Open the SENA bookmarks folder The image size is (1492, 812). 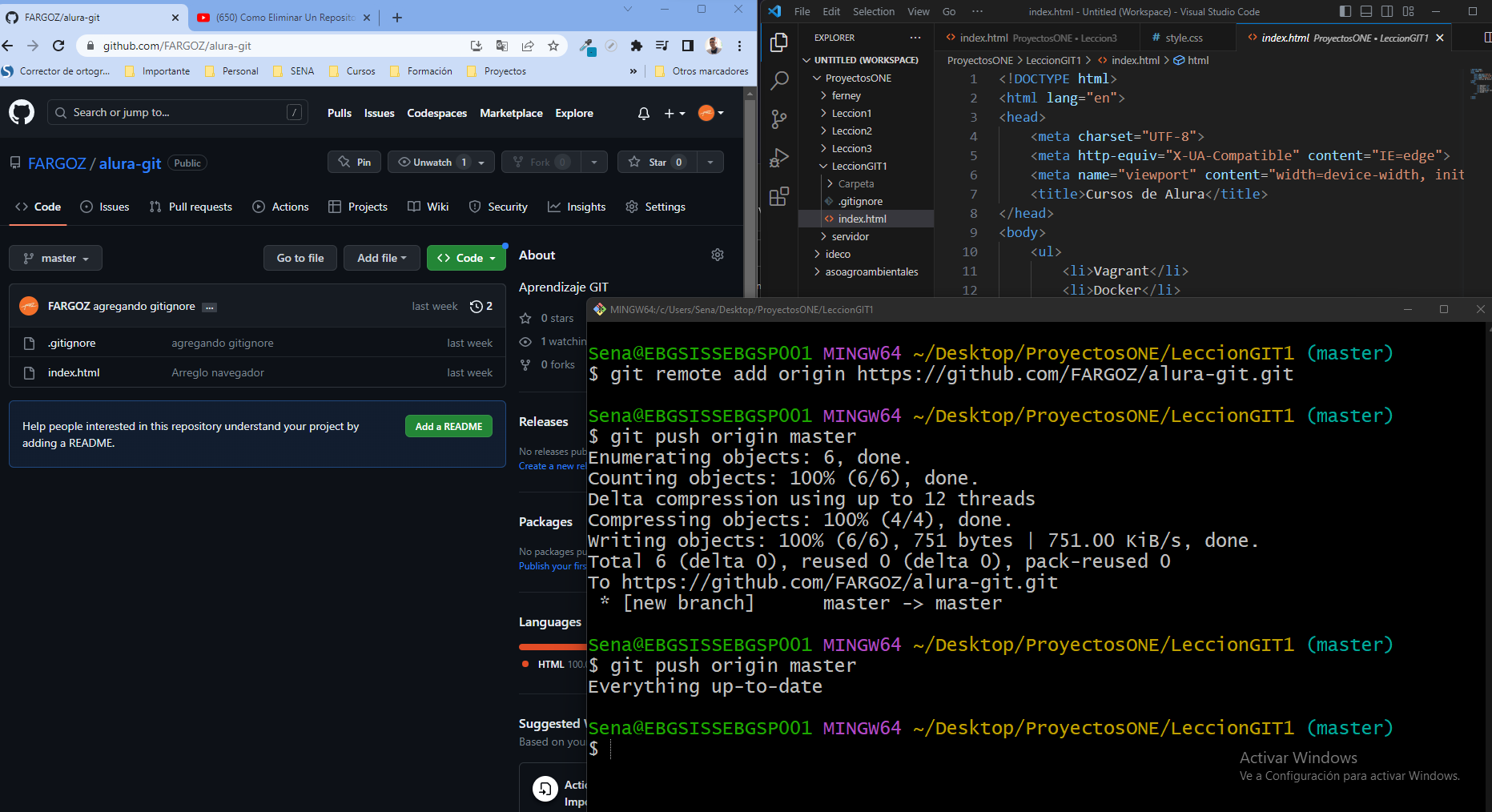coord(294,71)
